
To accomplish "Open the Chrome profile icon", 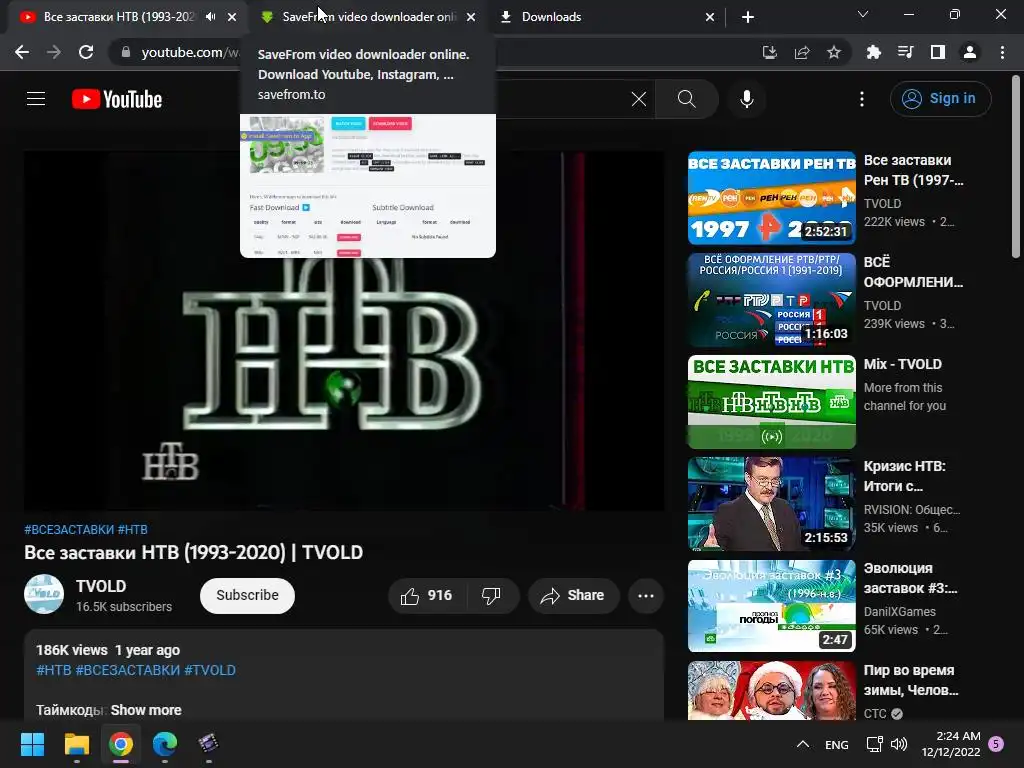I will click(970, 52).
